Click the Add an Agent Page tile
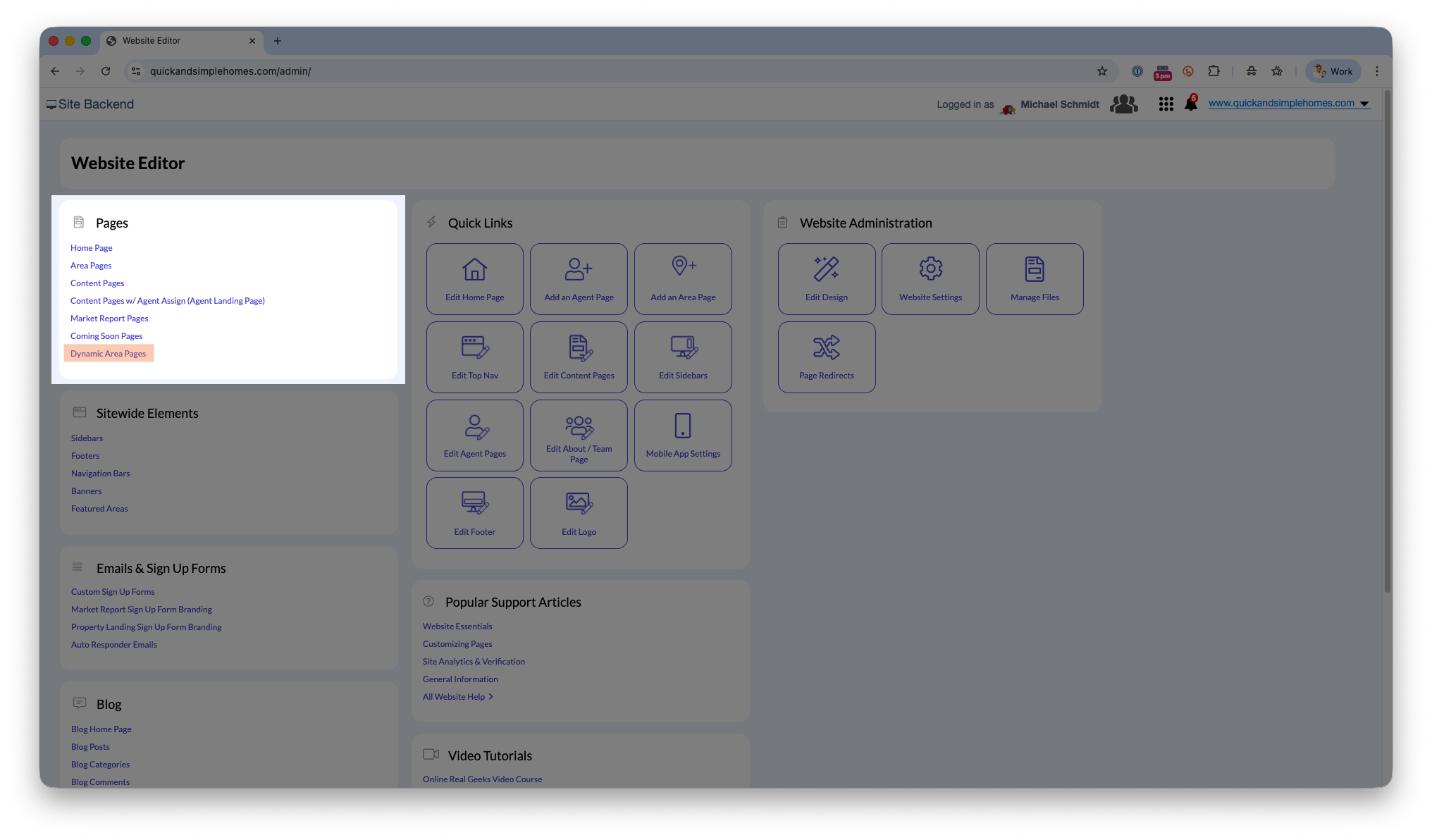 click(x=579, y=279)
